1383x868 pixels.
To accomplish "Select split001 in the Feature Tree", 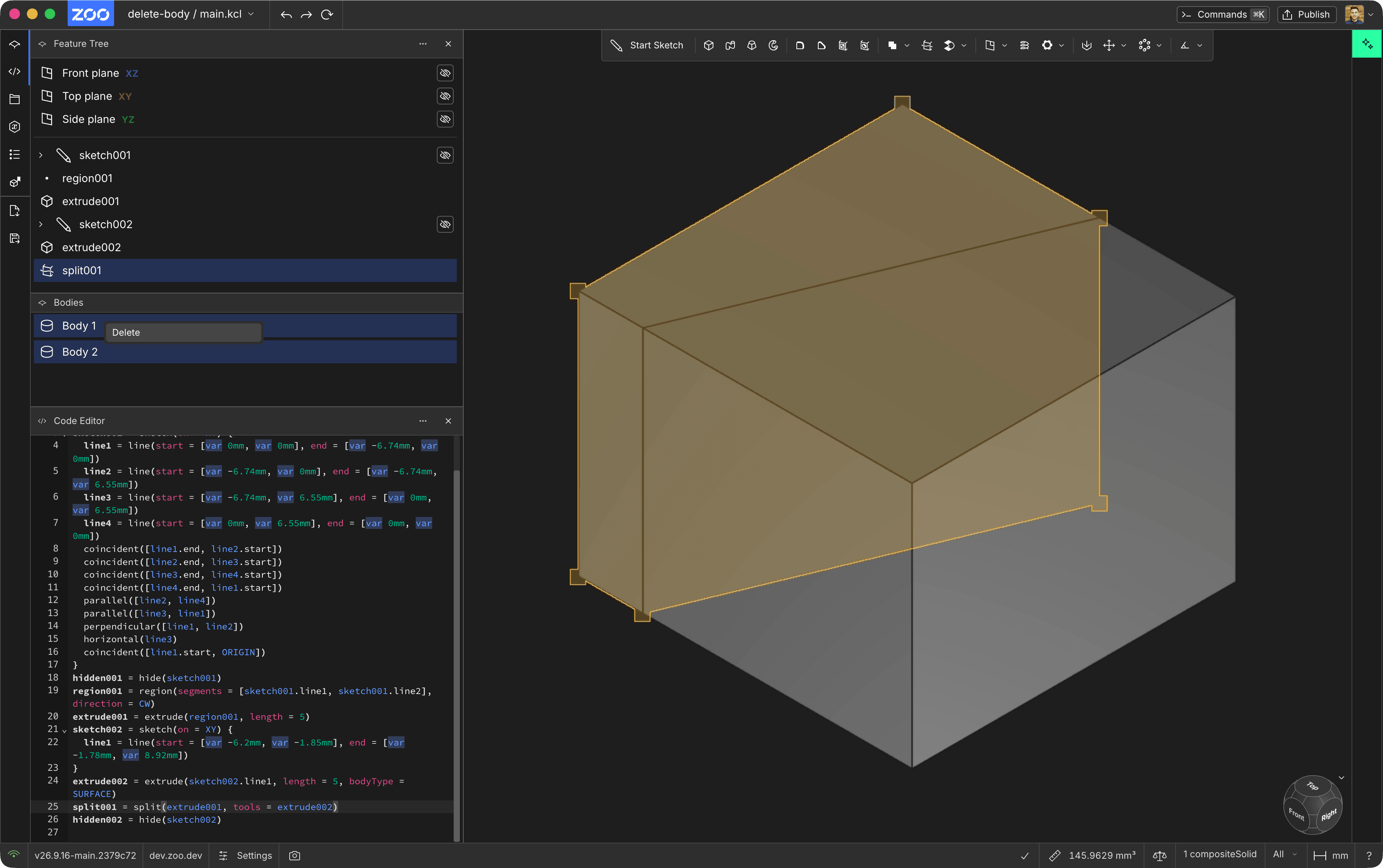I will tap(245, 270).
